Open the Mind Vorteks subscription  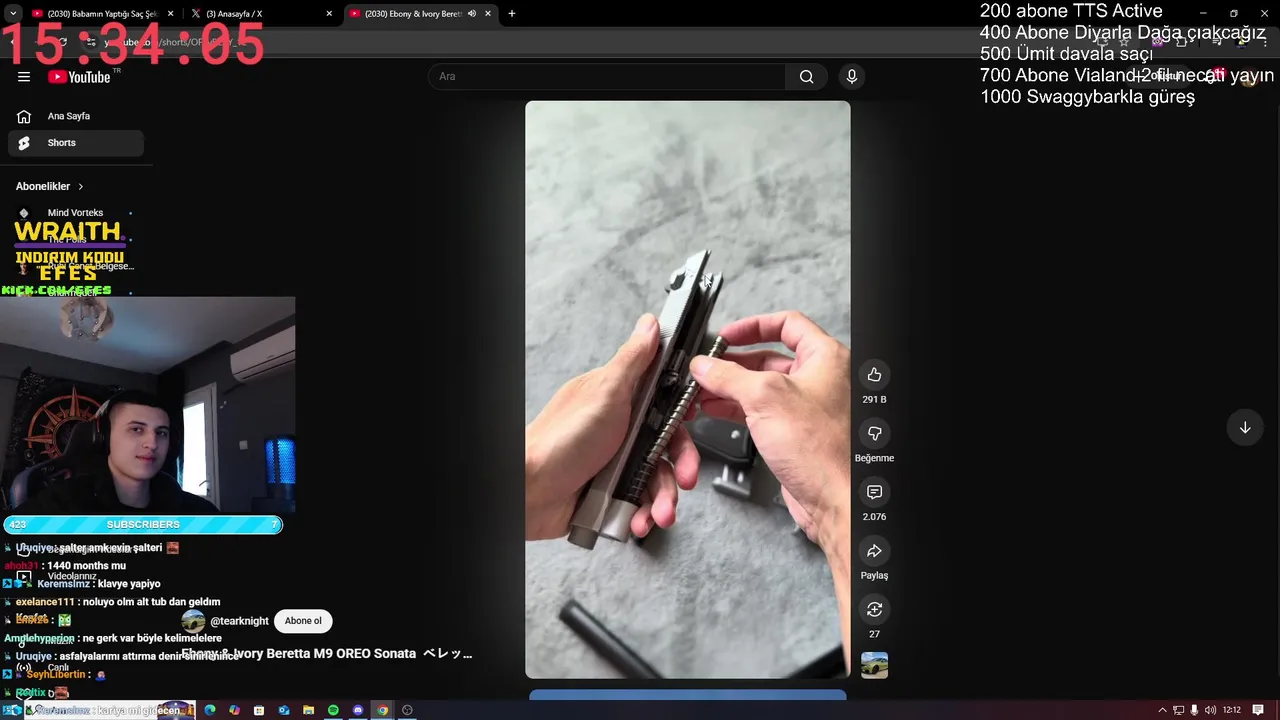tap(76, 213)
